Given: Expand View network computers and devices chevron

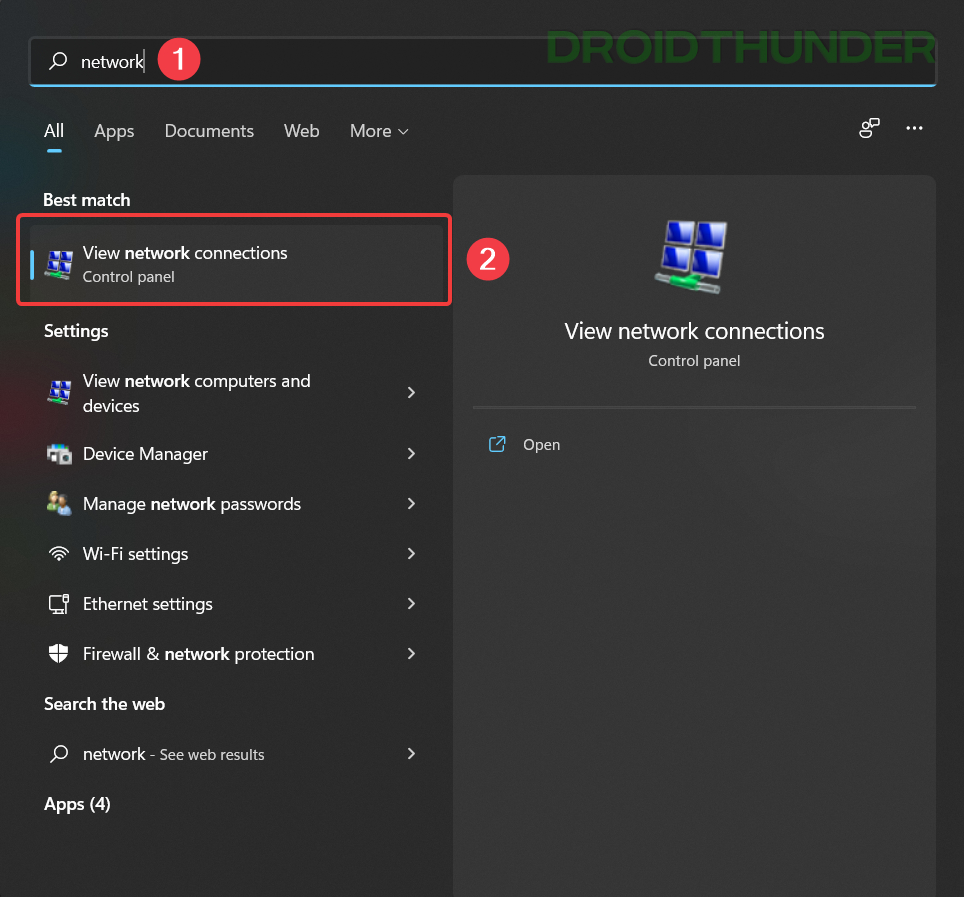Looking at the screenshot, I should (x=411, y=392).
